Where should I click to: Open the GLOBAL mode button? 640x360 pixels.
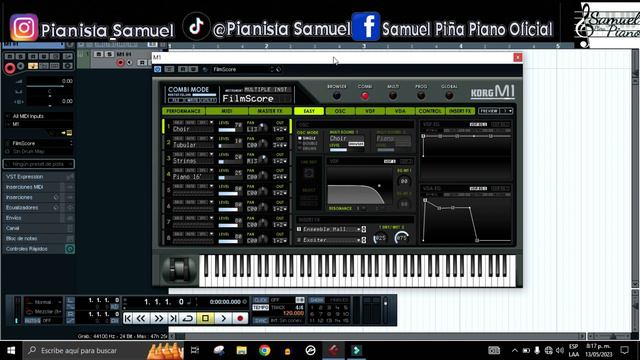[449, 96]
